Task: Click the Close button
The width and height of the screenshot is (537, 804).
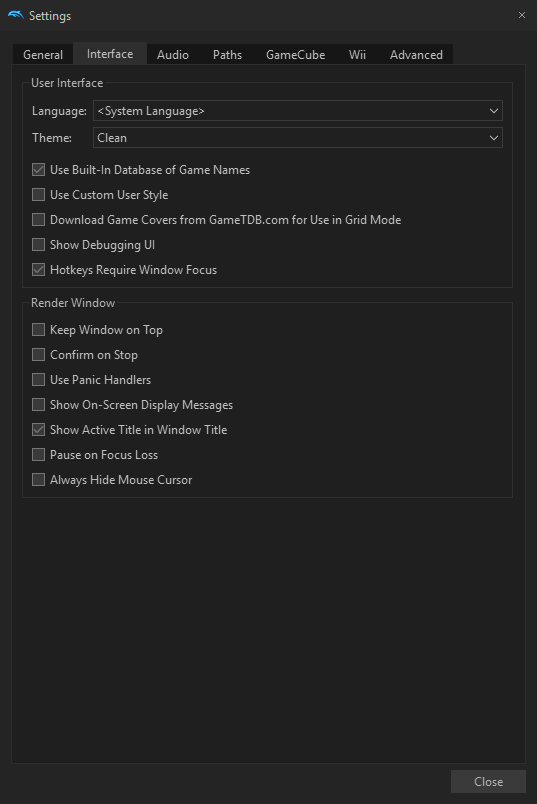Action: [x=488, y=781]
